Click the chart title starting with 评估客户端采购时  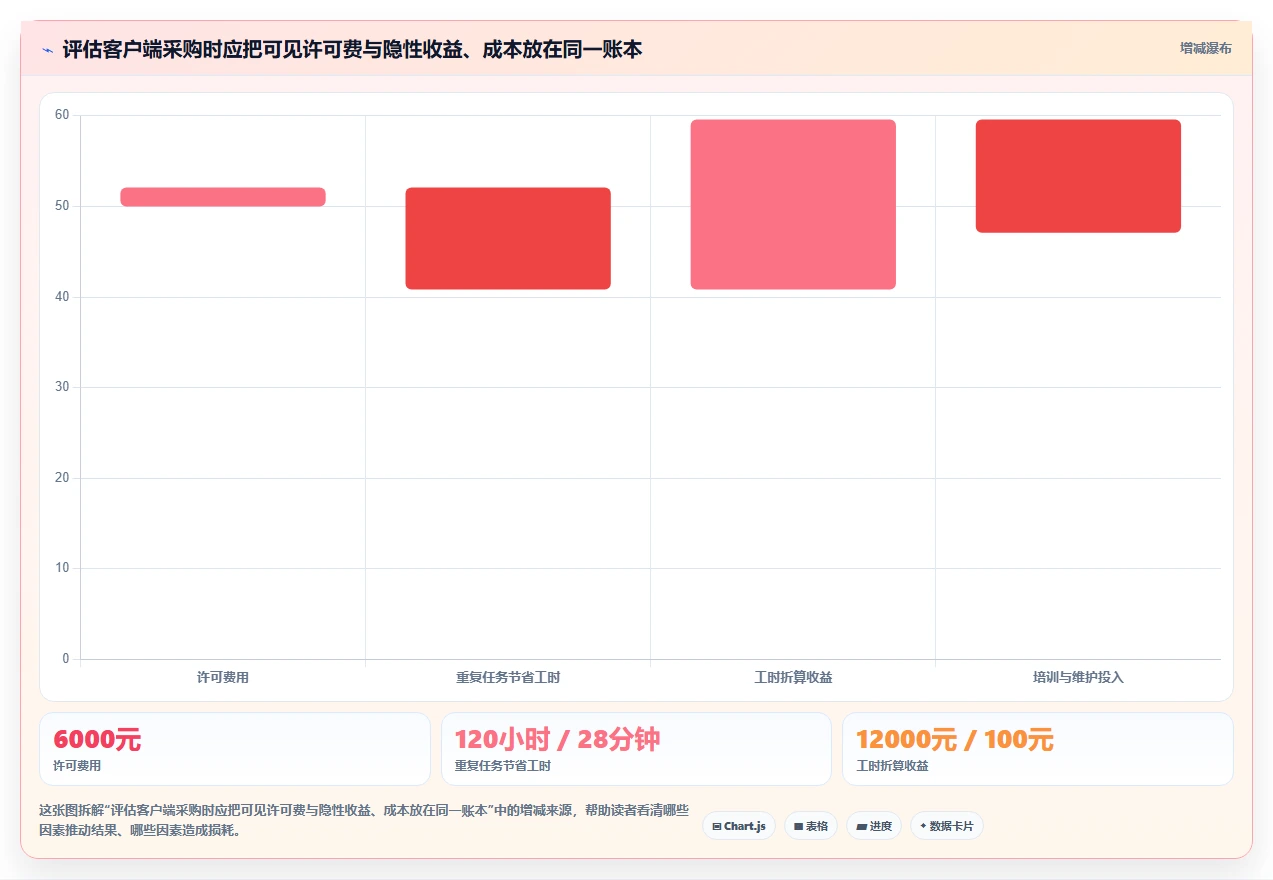tap(352, 49)
